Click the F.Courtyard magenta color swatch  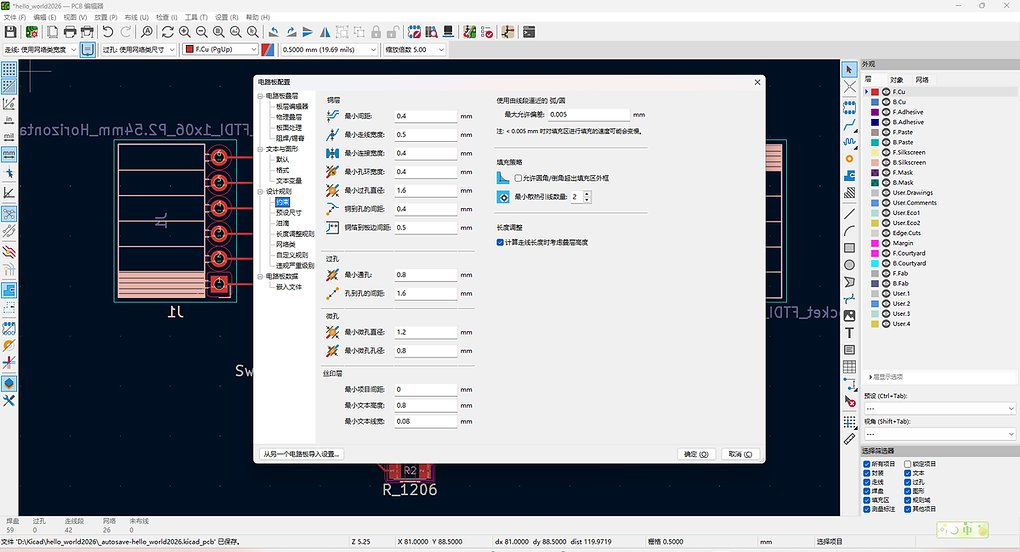coord(875,254)
